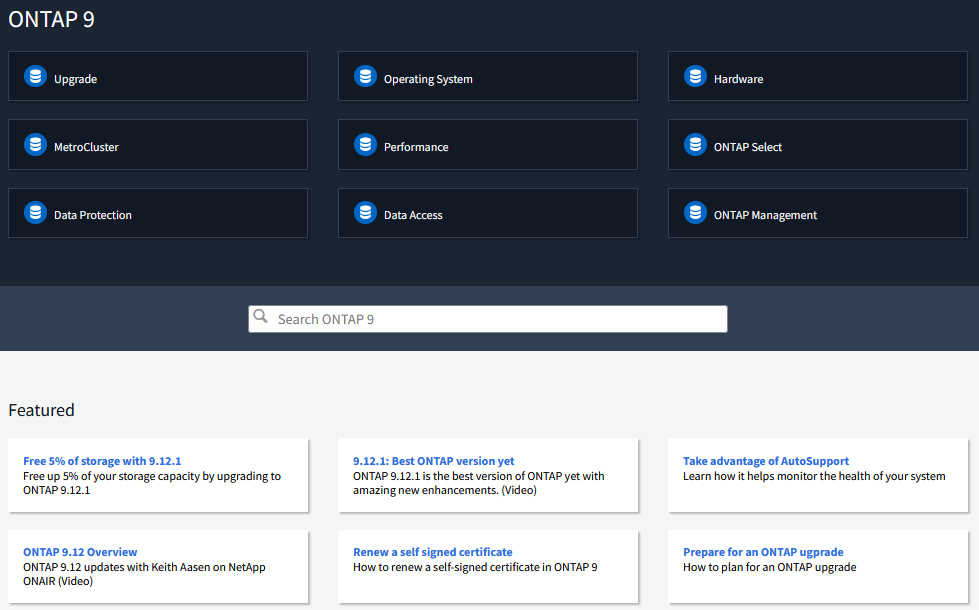Screen dimensions: 979x610
Task: Click the database icon next to Operating System
Action: 366,77
